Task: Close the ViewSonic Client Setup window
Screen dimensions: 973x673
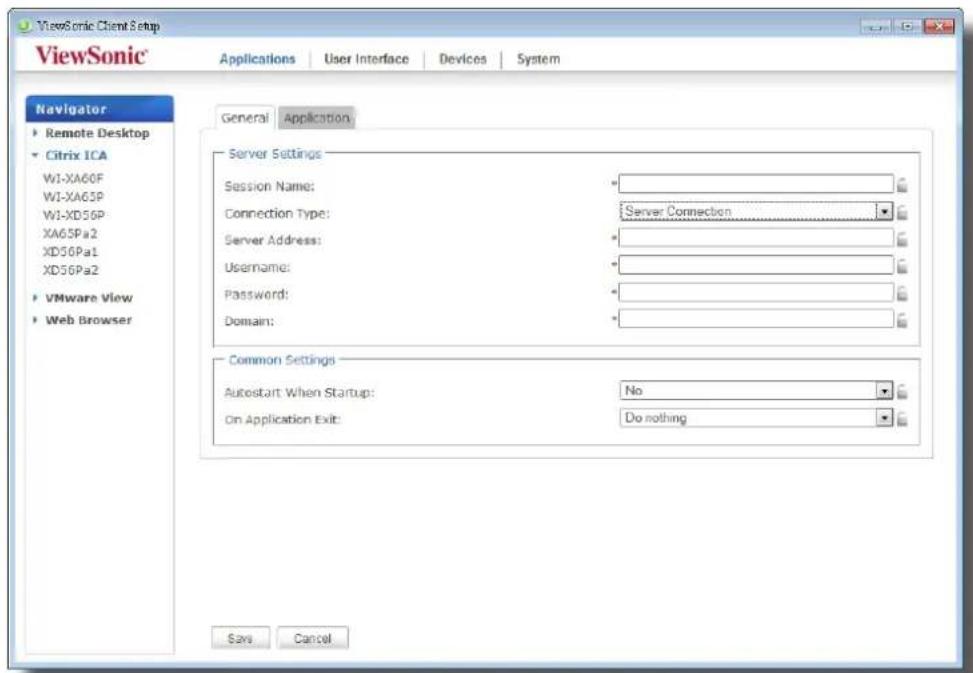Action: point(939,27)
